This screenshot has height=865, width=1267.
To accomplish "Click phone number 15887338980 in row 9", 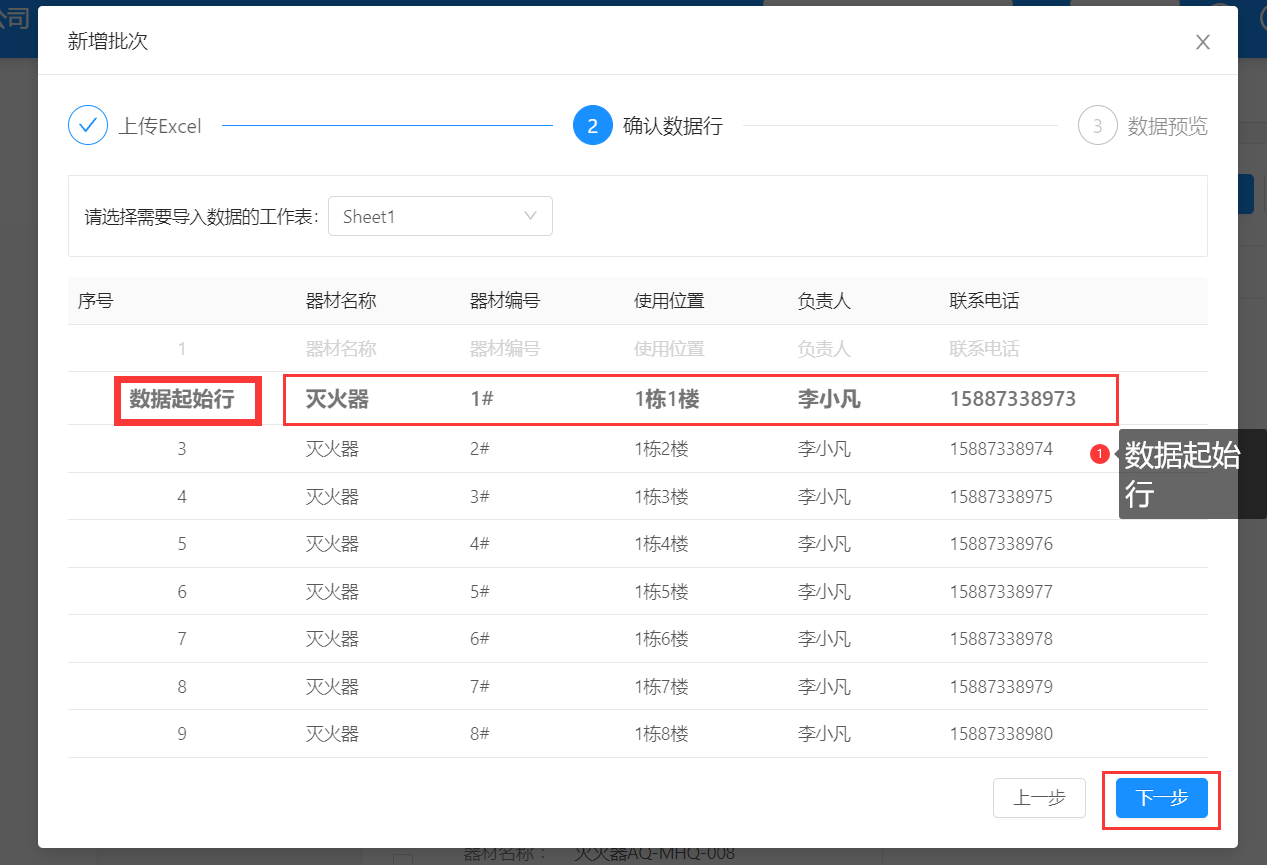I will (x=1001, y=734).
